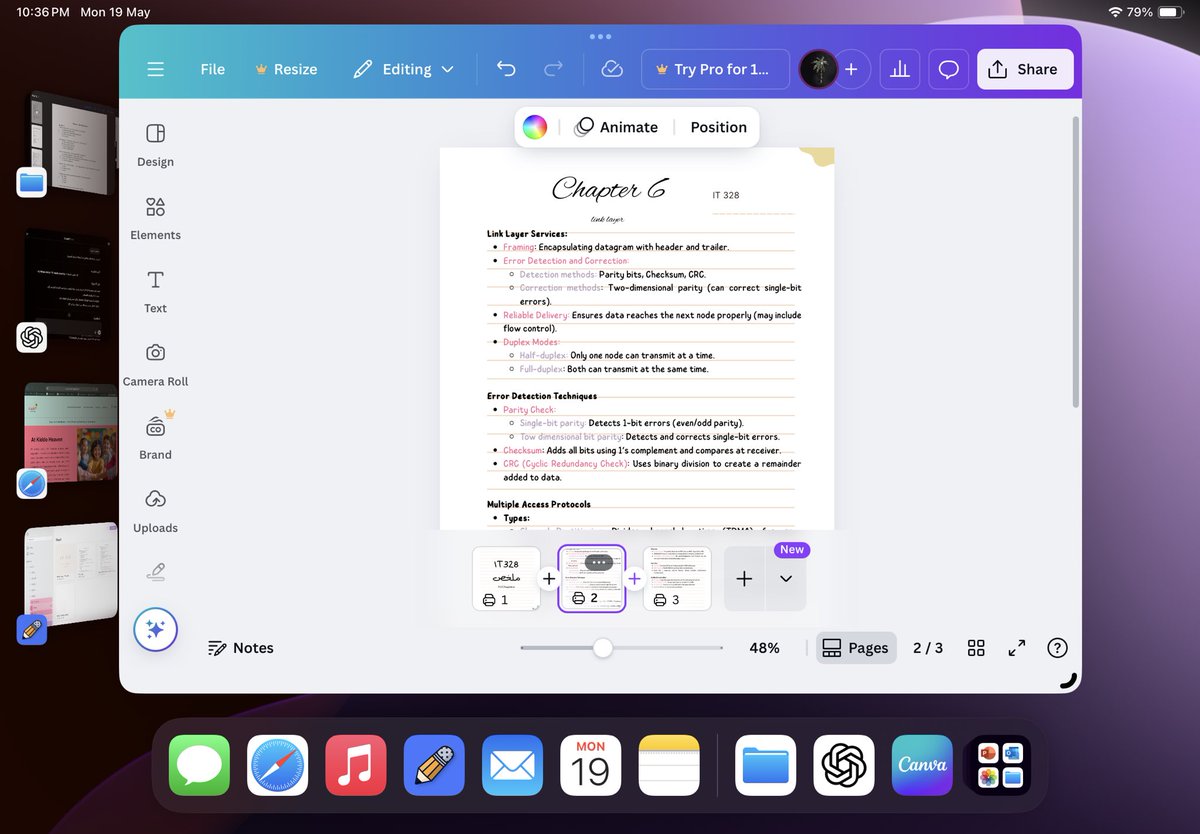Open the Notes panel
Image resolution: width=1200 pixels, height=834 pixels.
click(240, 648)
